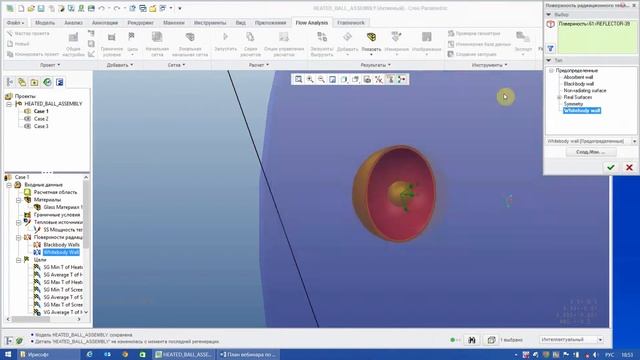Click the last navigator tab icon above the project tree

(x=60, y=82)
